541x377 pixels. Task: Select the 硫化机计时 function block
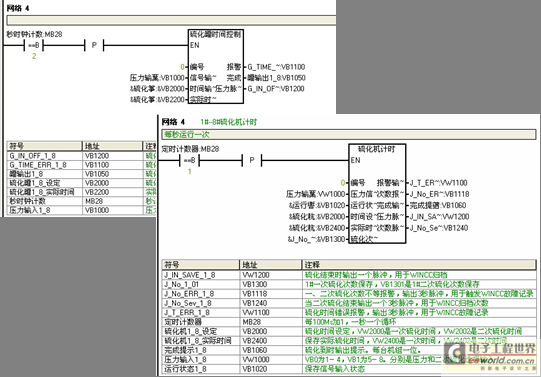377,194
